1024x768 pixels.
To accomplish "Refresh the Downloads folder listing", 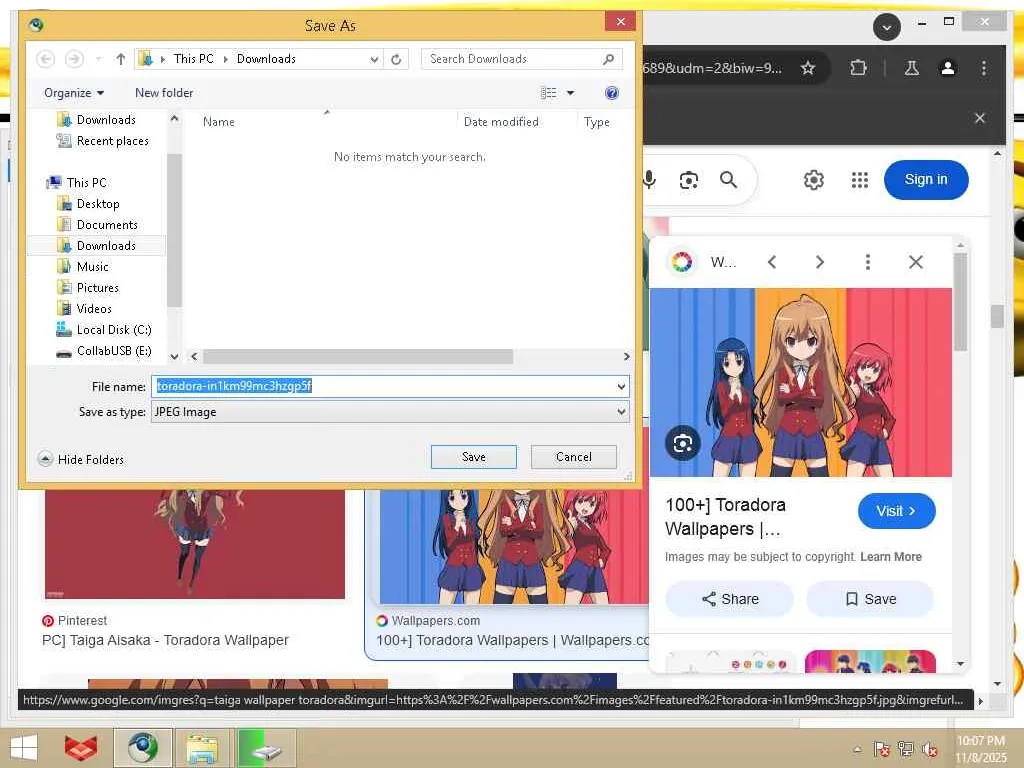I will click(x=396, y=59).
